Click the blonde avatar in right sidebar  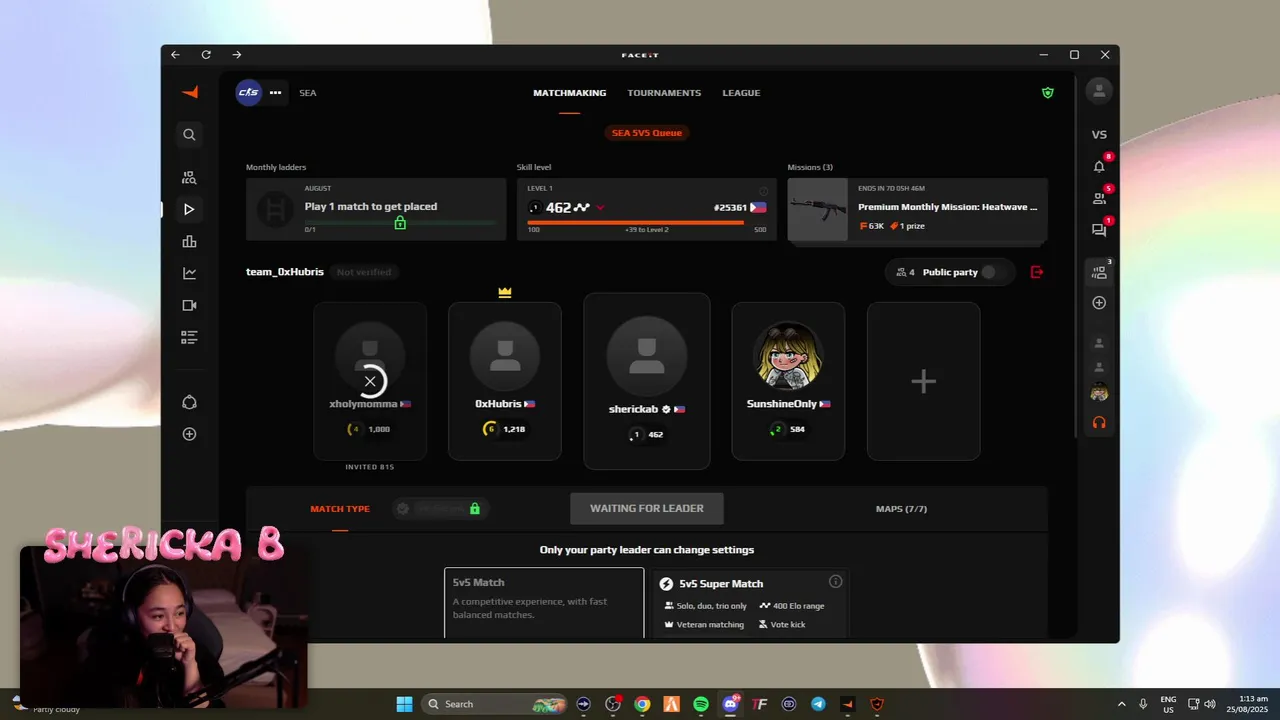[x=1099, y=393]
